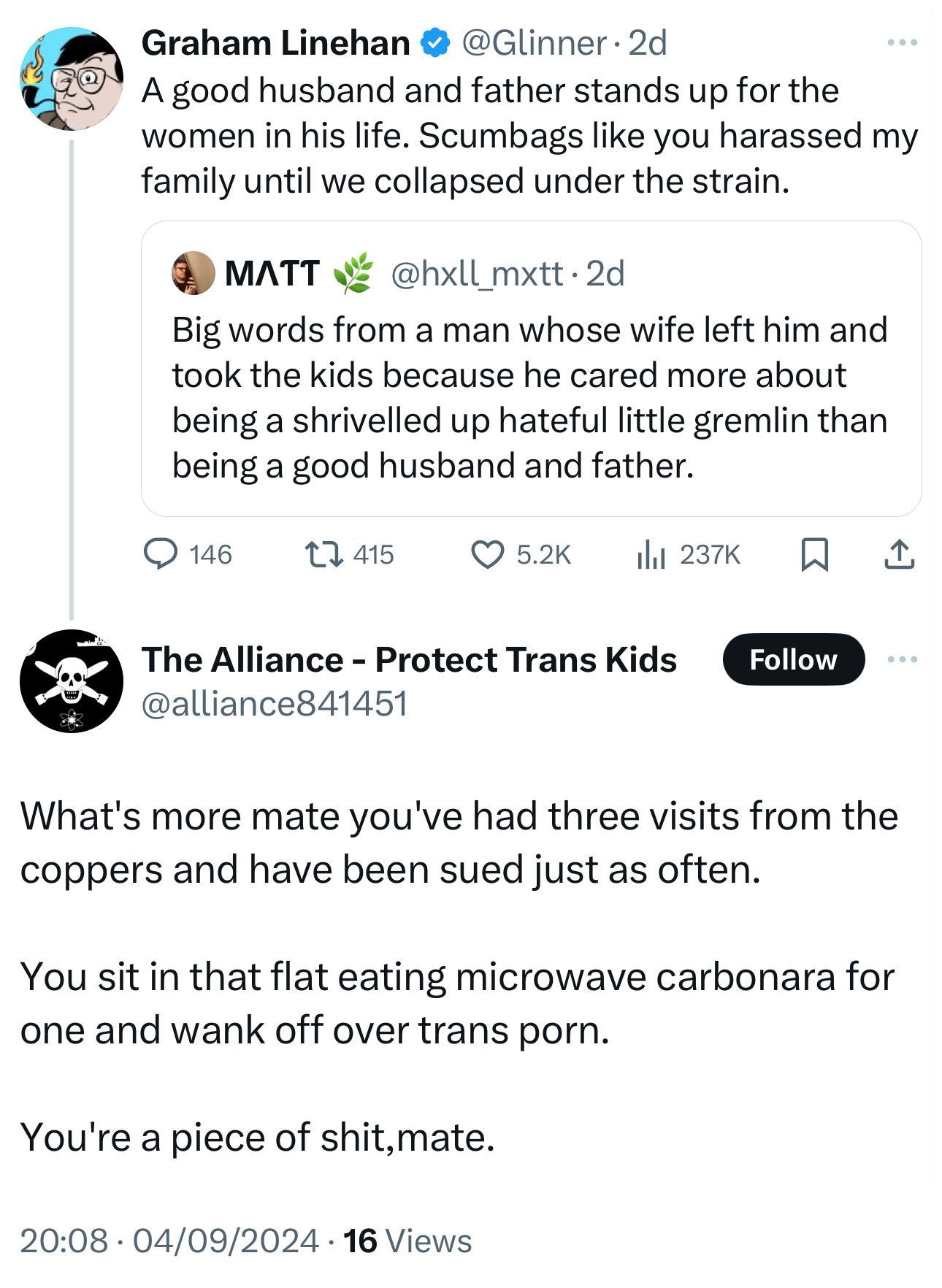Click the 20:08 · 04/09/2024 timestamp

click(169, 1241)
